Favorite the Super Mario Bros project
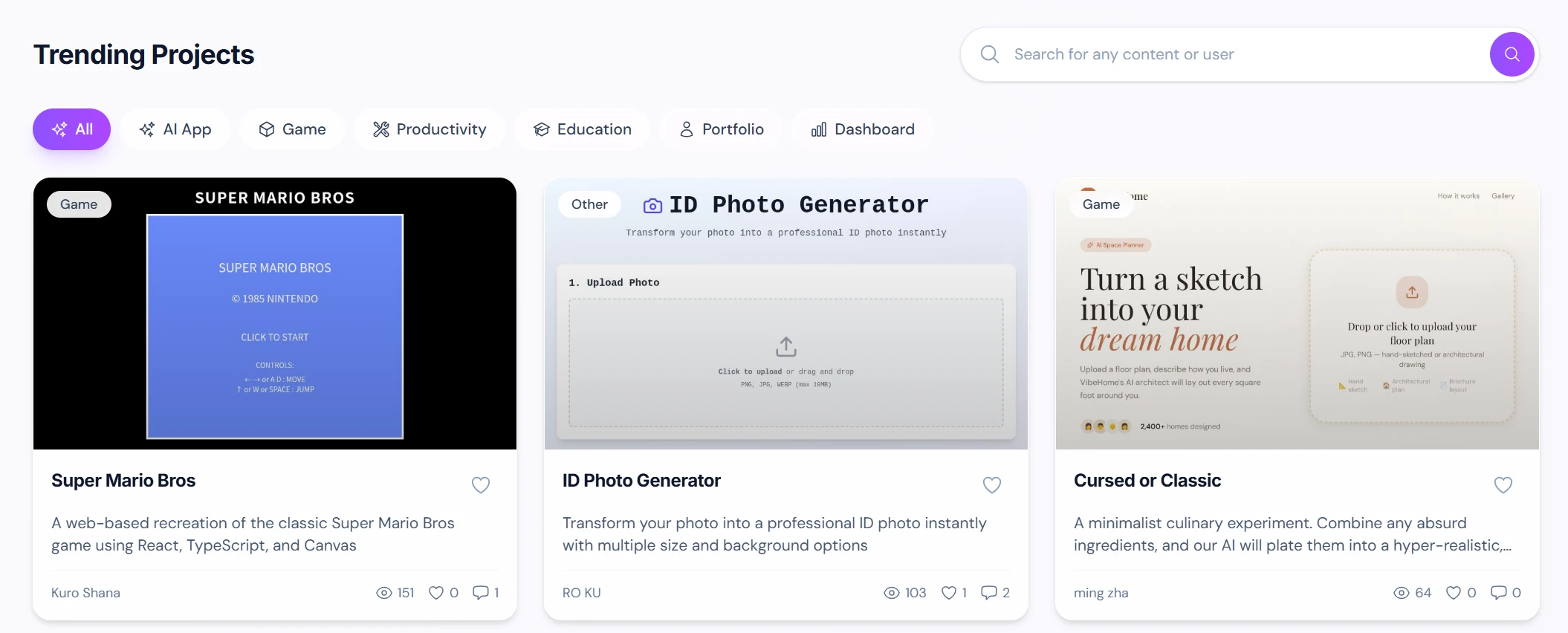This screenshot has height=633, width=1568. [x=481, y=485]
